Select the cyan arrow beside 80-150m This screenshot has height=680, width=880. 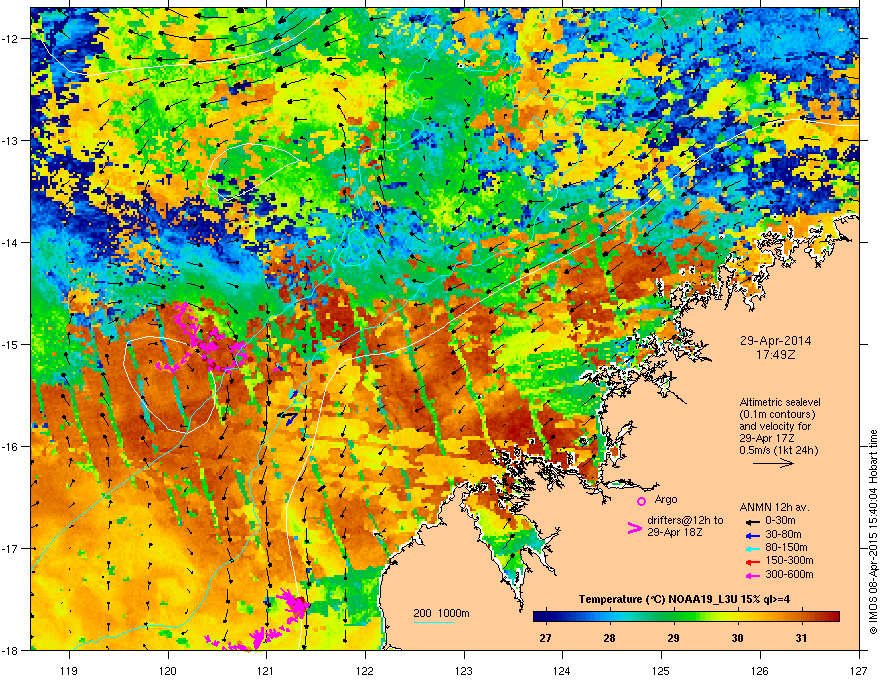tap(752, 548)
